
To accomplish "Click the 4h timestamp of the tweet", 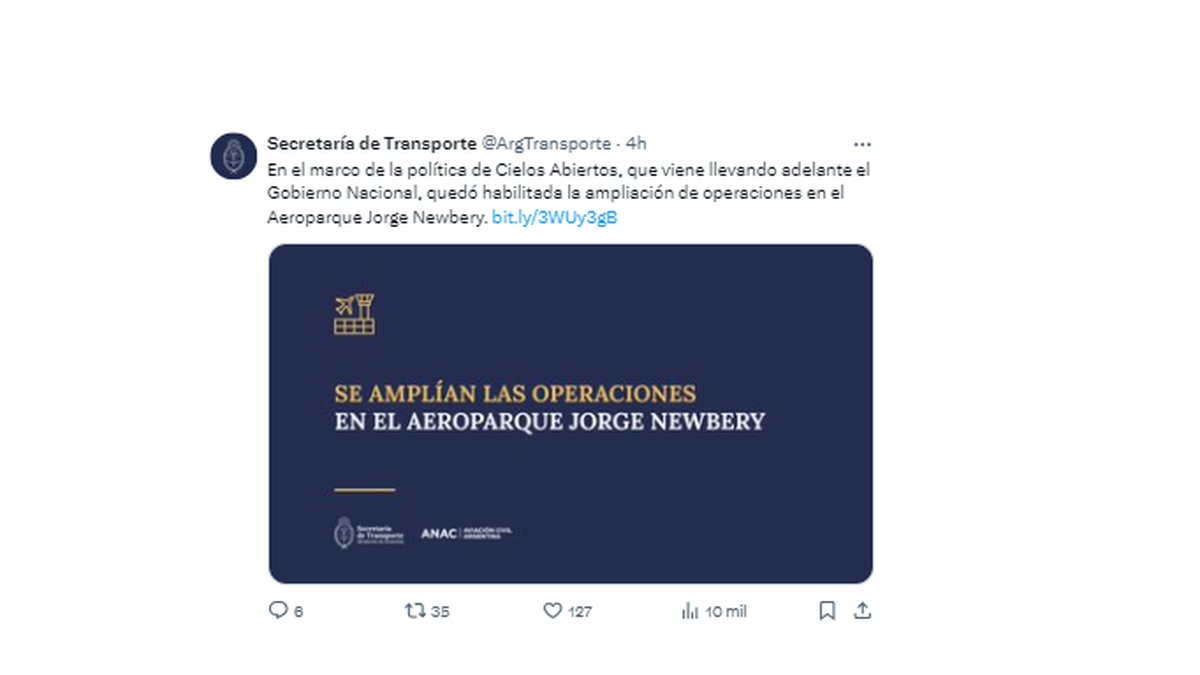I will [636, 144].
